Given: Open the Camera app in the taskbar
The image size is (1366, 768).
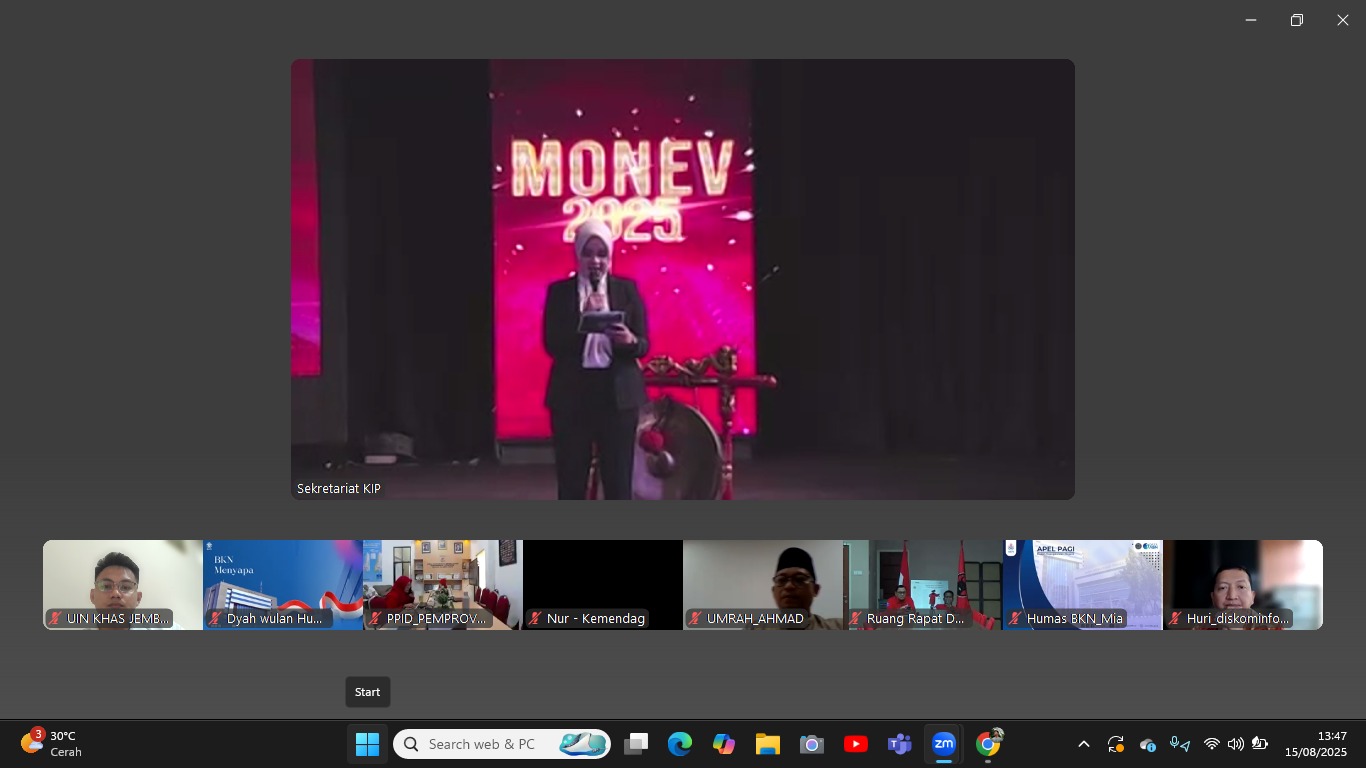Looking at the screenshot, I should click(x=812, y=744).
